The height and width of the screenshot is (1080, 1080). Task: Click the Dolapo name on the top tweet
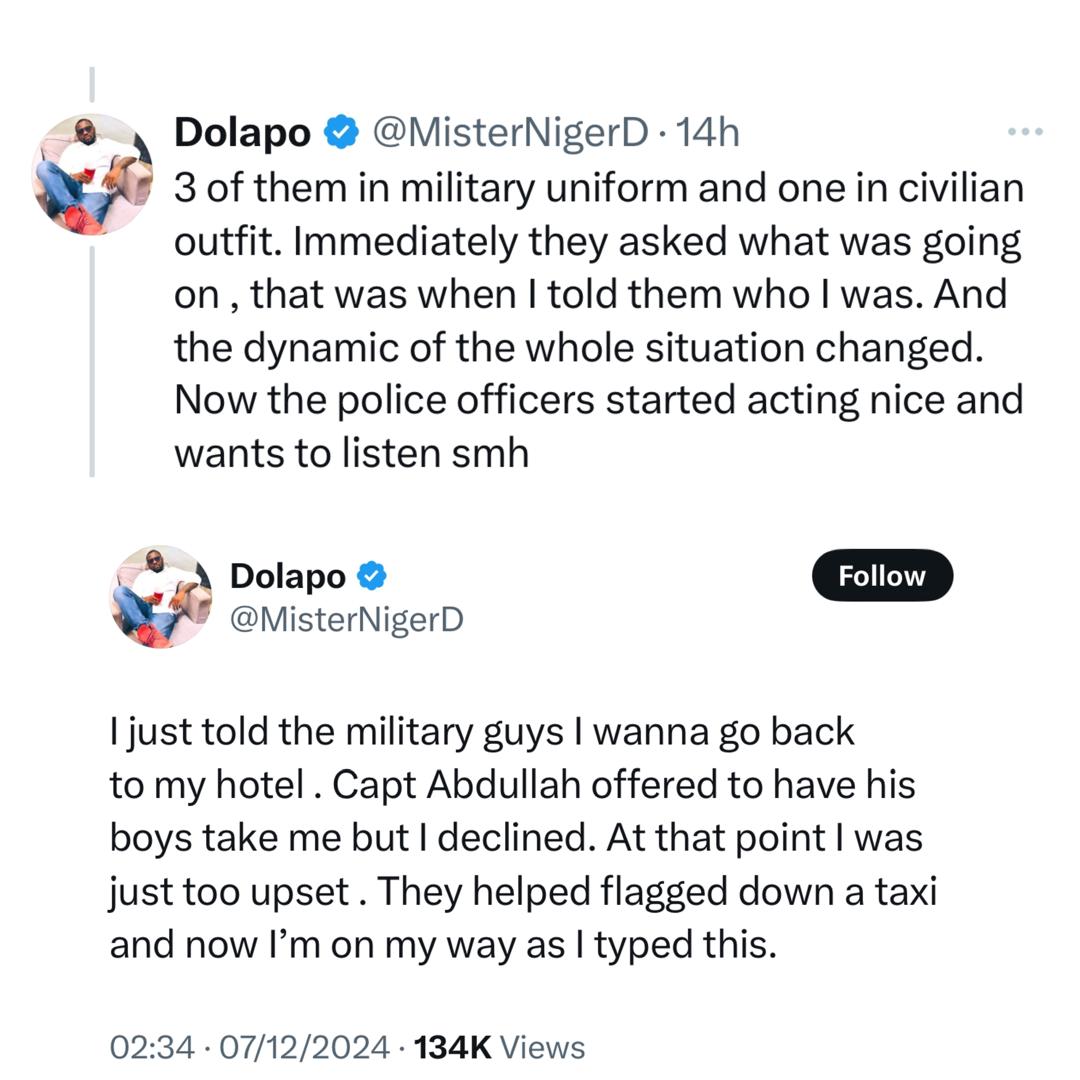[242, 132]
